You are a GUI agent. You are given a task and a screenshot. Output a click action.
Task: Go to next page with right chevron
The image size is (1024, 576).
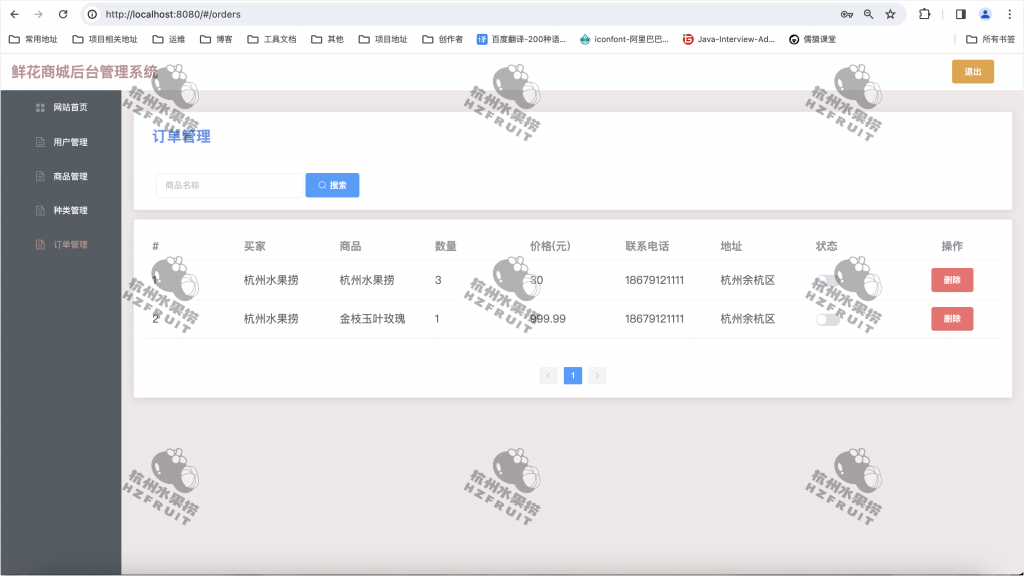[597, 375]
